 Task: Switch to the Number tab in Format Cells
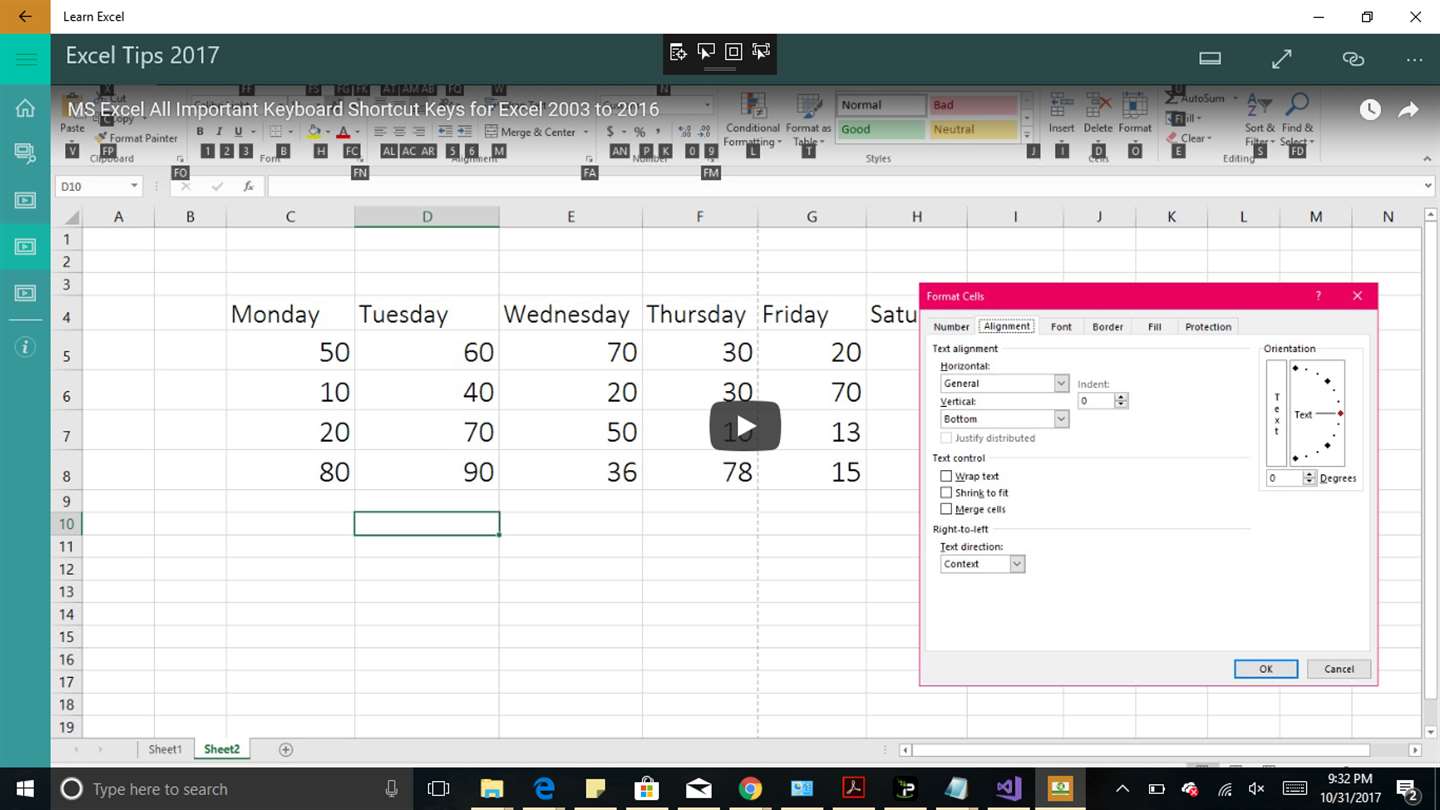(951, 327)
